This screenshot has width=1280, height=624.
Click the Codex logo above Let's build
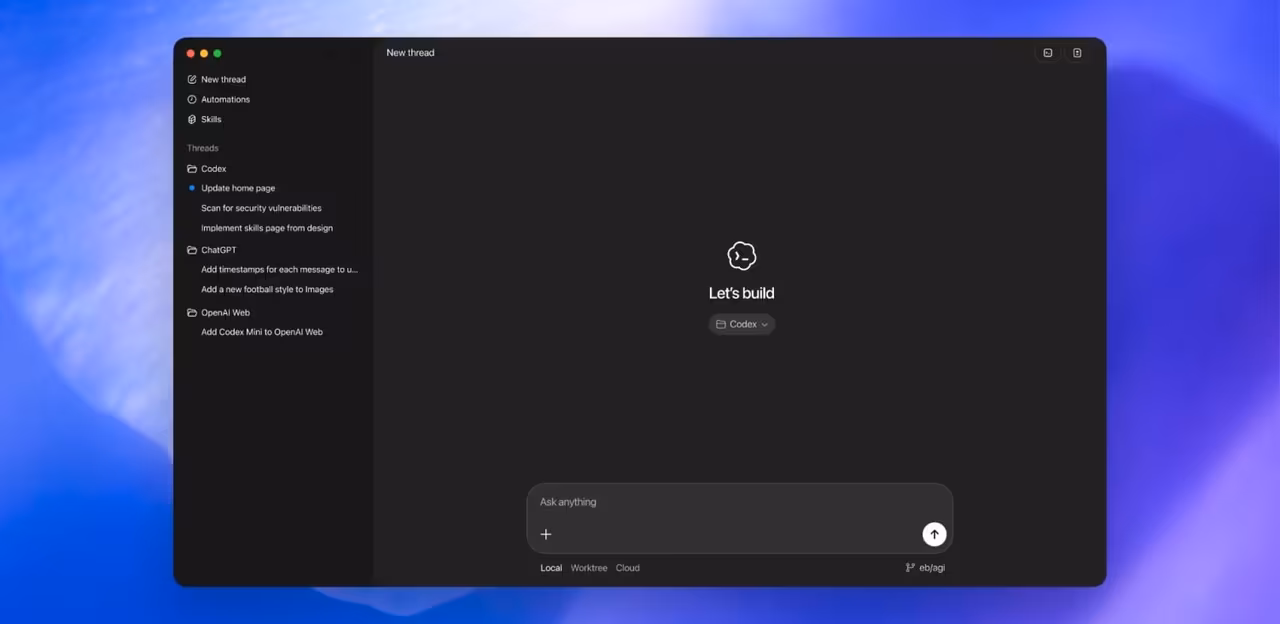pos(741,256)
